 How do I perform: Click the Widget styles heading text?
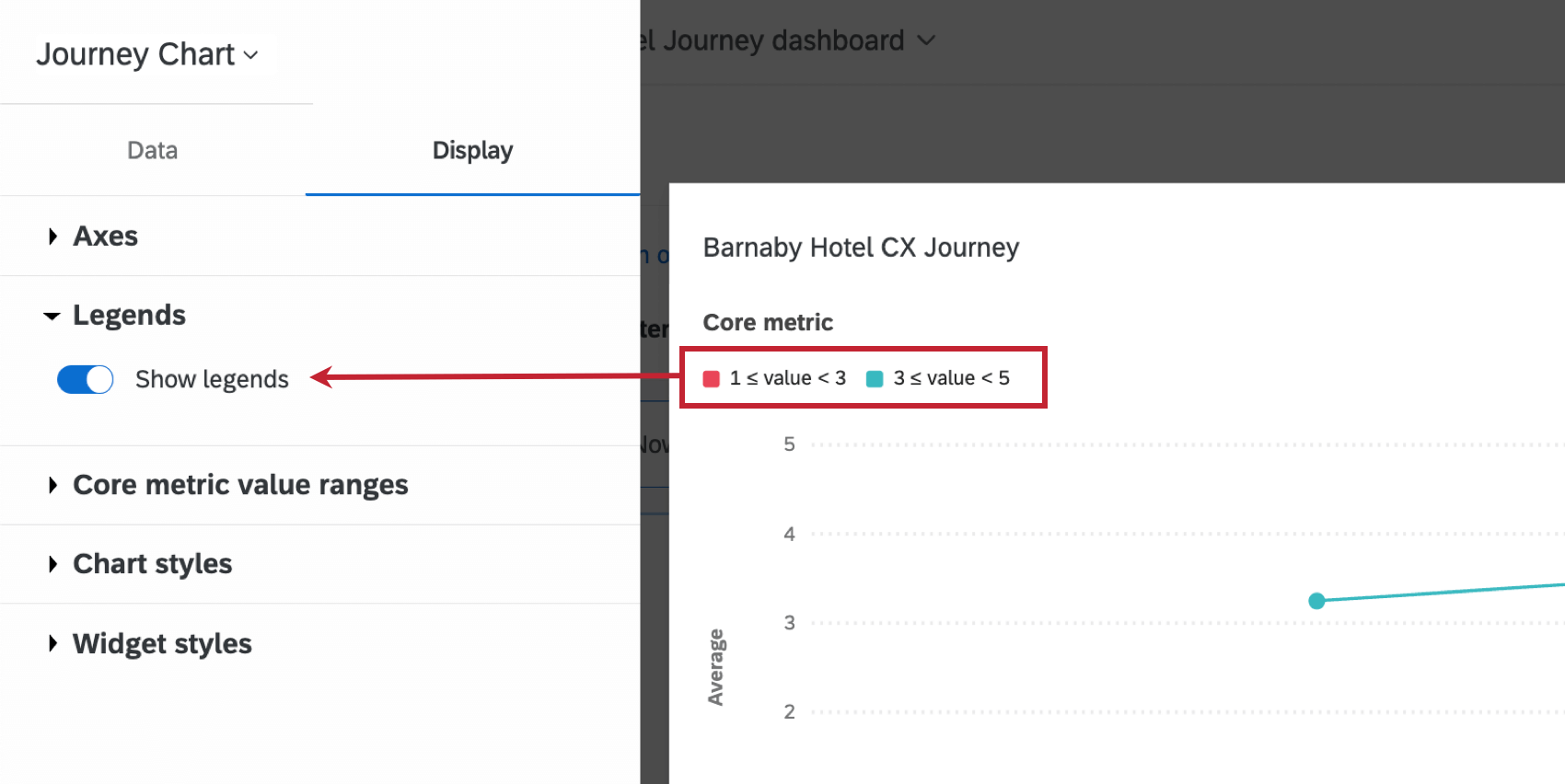(x=162, y=643)
